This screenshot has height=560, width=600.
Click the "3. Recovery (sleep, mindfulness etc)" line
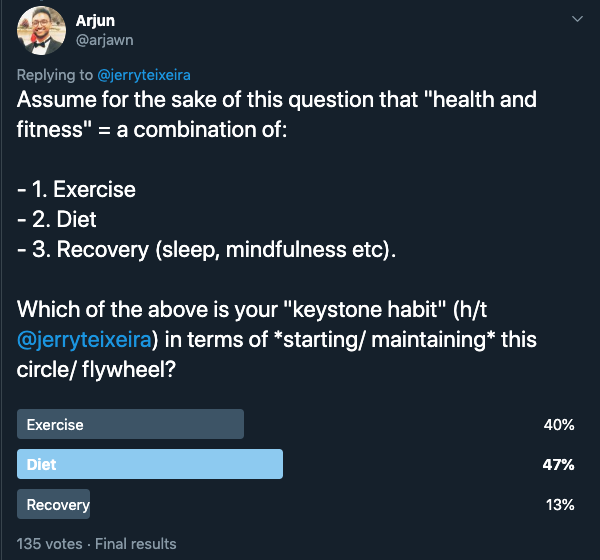[x=207, y=249]
